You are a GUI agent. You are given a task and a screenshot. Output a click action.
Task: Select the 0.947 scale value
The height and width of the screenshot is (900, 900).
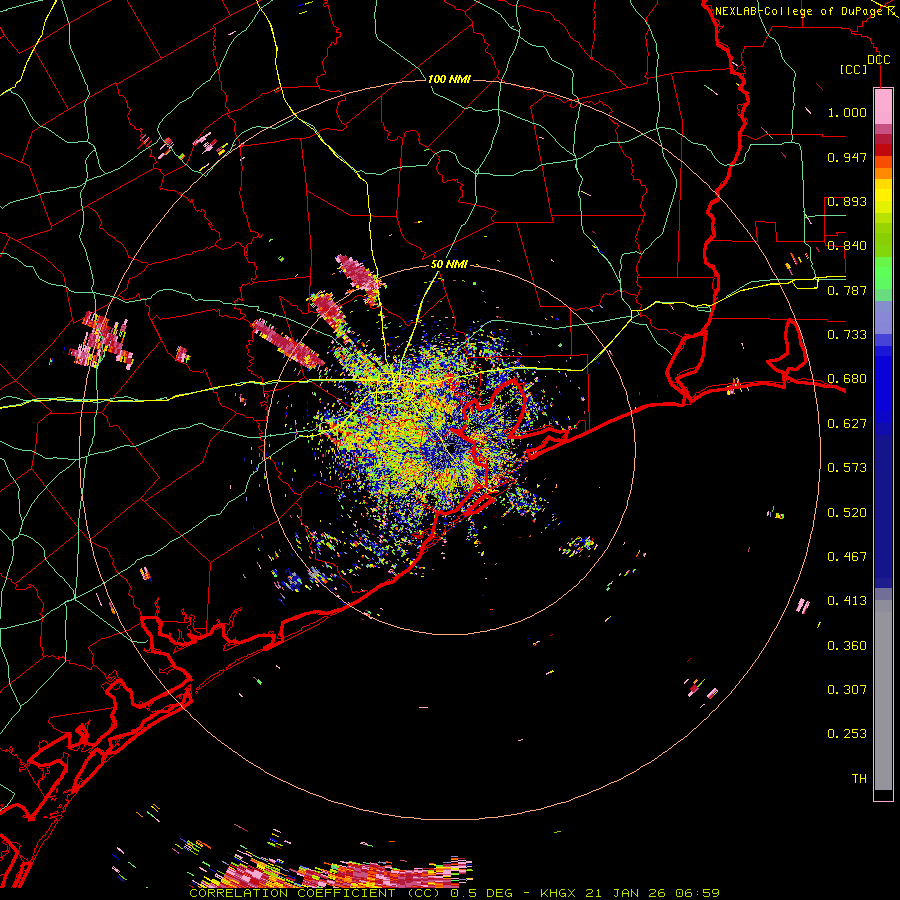pyautogui.click(x=847, y=157)
